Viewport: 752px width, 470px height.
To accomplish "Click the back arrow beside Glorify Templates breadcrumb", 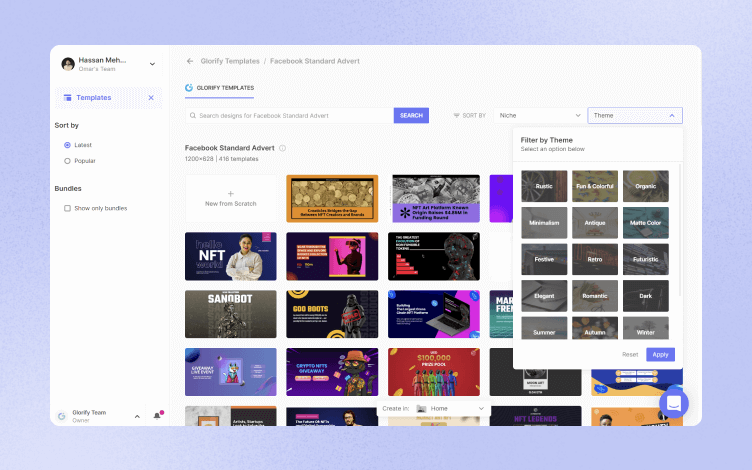I will [190, 61].
